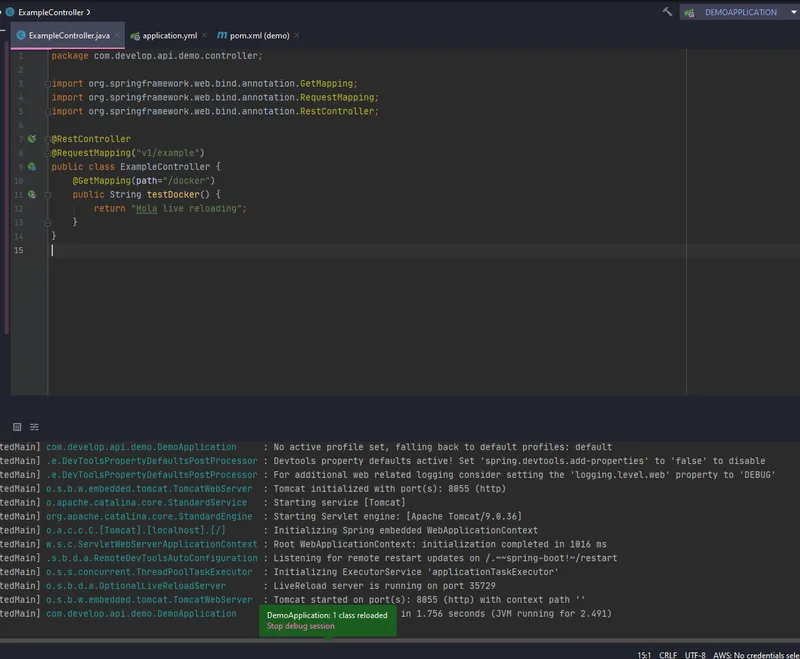Click the '1 class reloaded' notification balloon

328,620
